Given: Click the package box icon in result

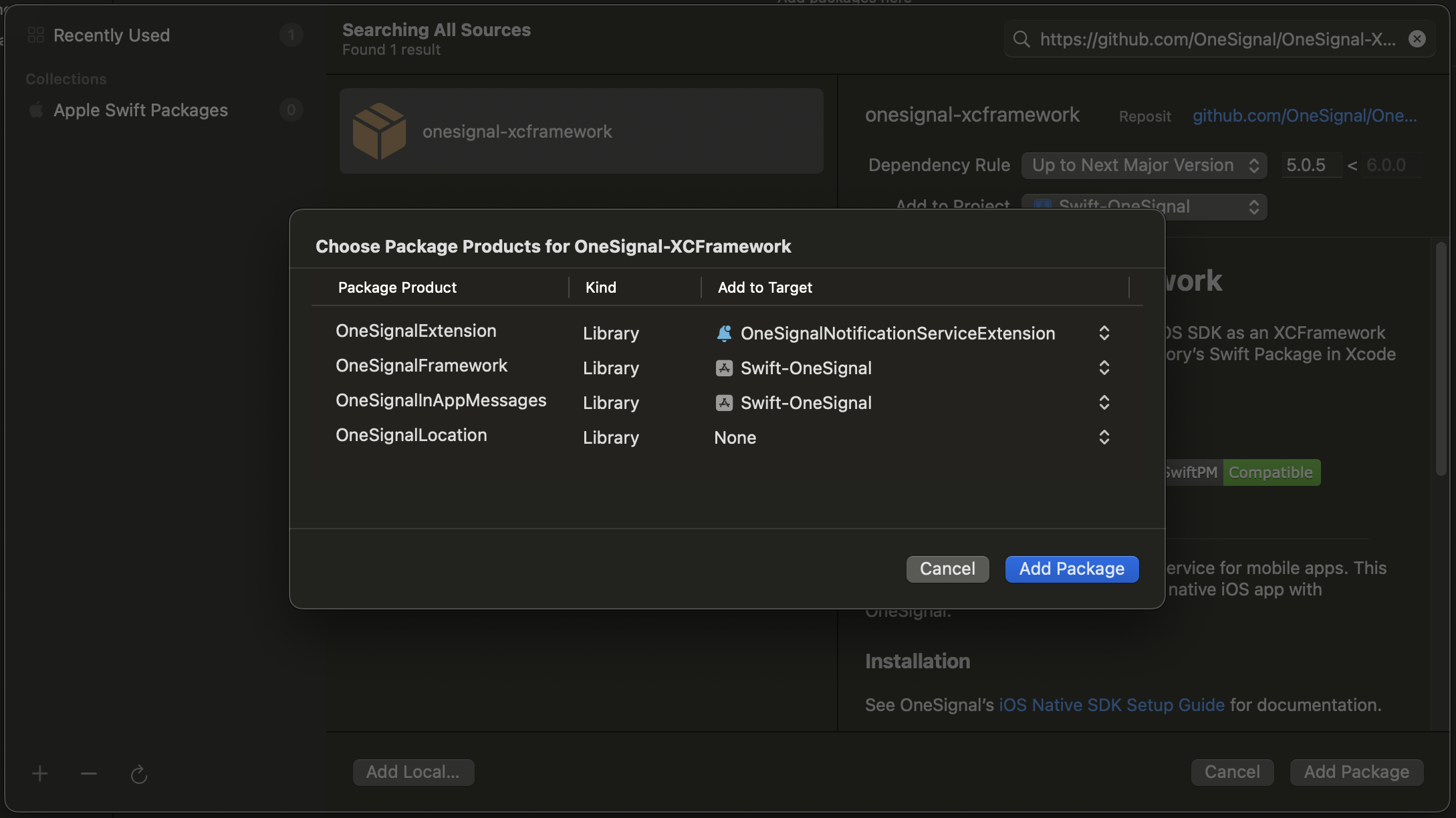Looking at the screenshot, I should (x=379, y=131).
